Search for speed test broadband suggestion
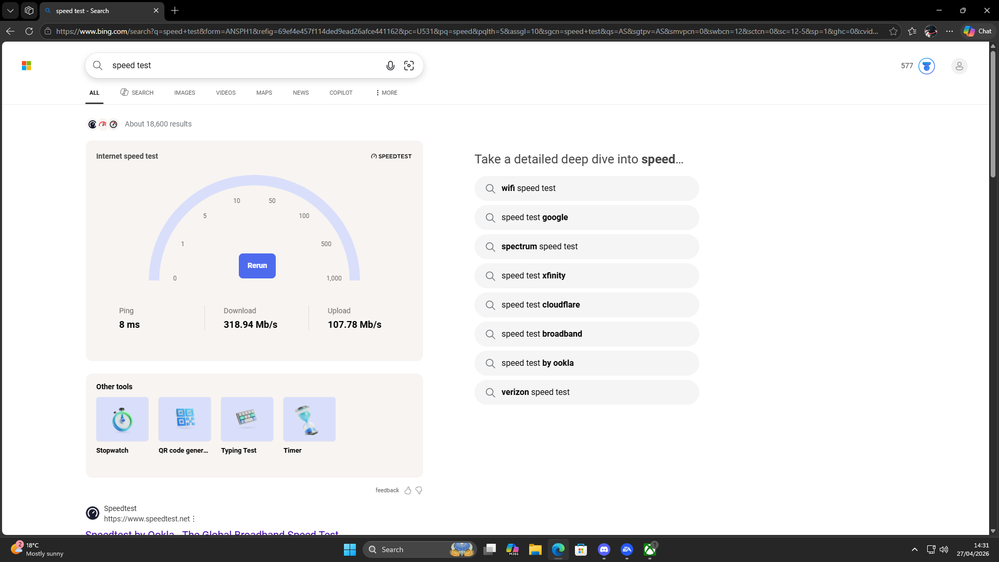 [587, 334]
